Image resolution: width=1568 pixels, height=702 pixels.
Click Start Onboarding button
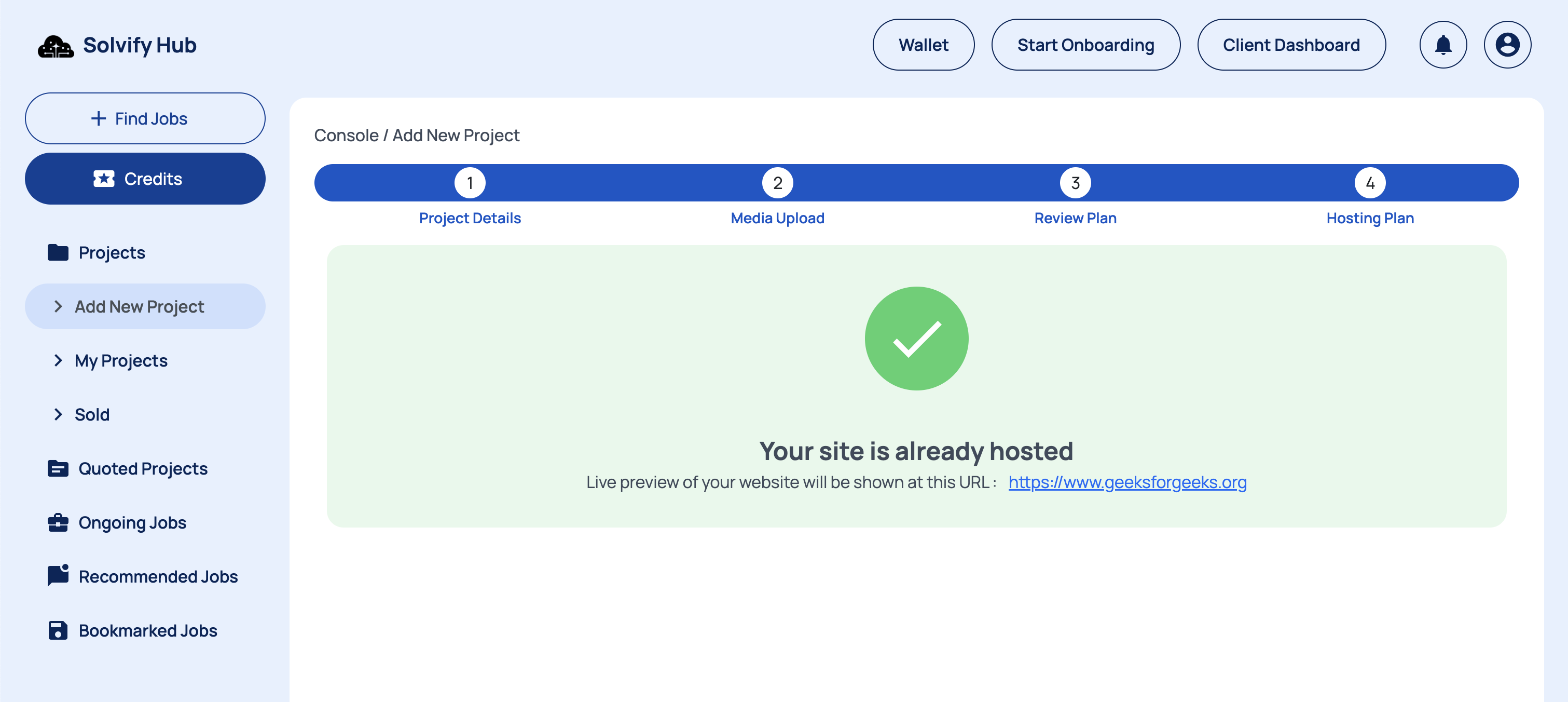click(1085, 45)
